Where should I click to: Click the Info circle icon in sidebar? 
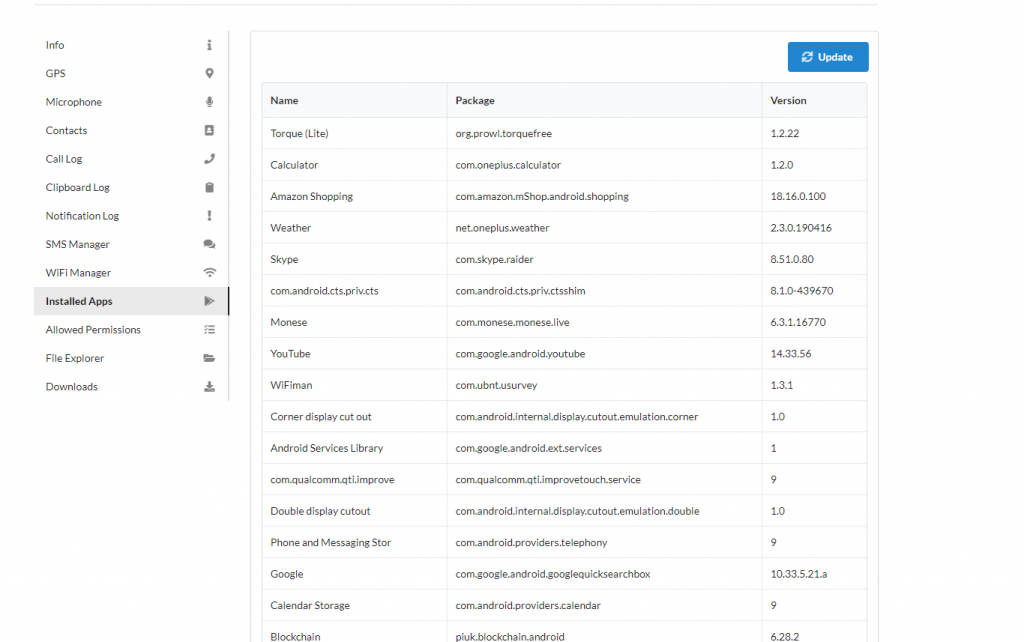click(209, 45)
